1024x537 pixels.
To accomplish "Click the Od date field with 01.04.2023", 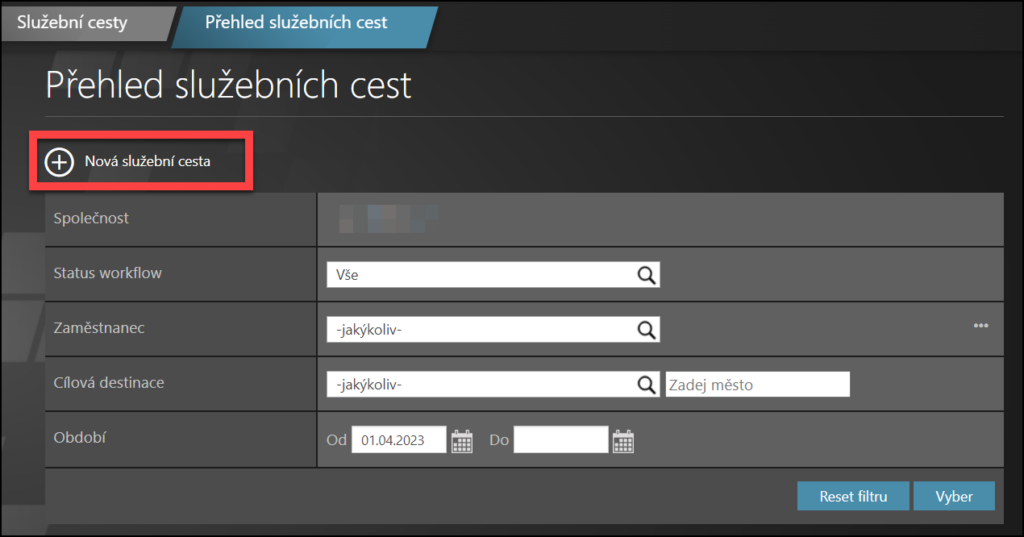I will (398, 440).
